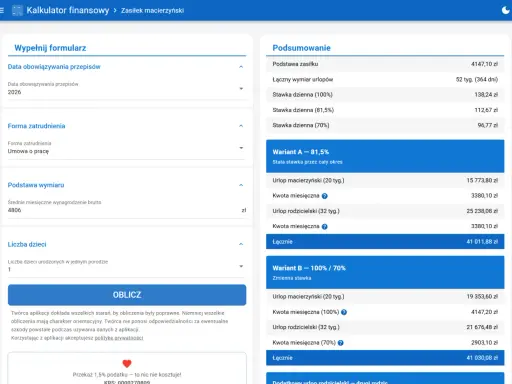Click the Przekaż 1,5% podatku donation text

click(127, 375)
